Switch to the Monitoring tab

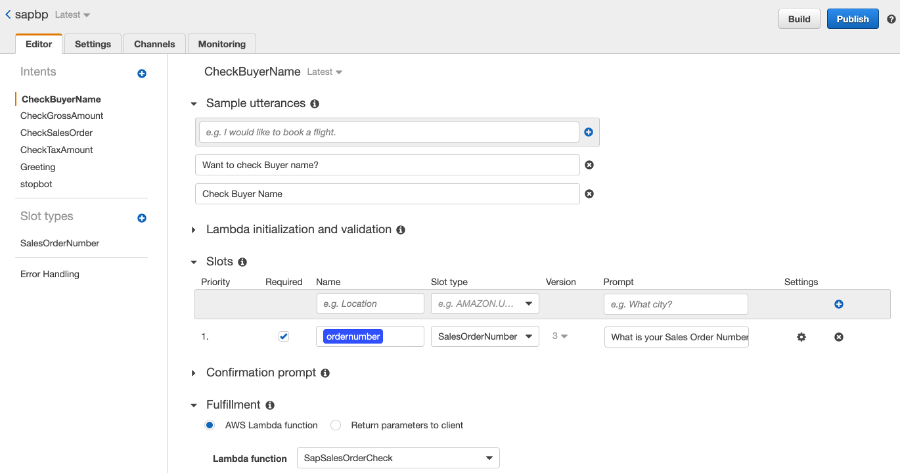pos(221,44)
